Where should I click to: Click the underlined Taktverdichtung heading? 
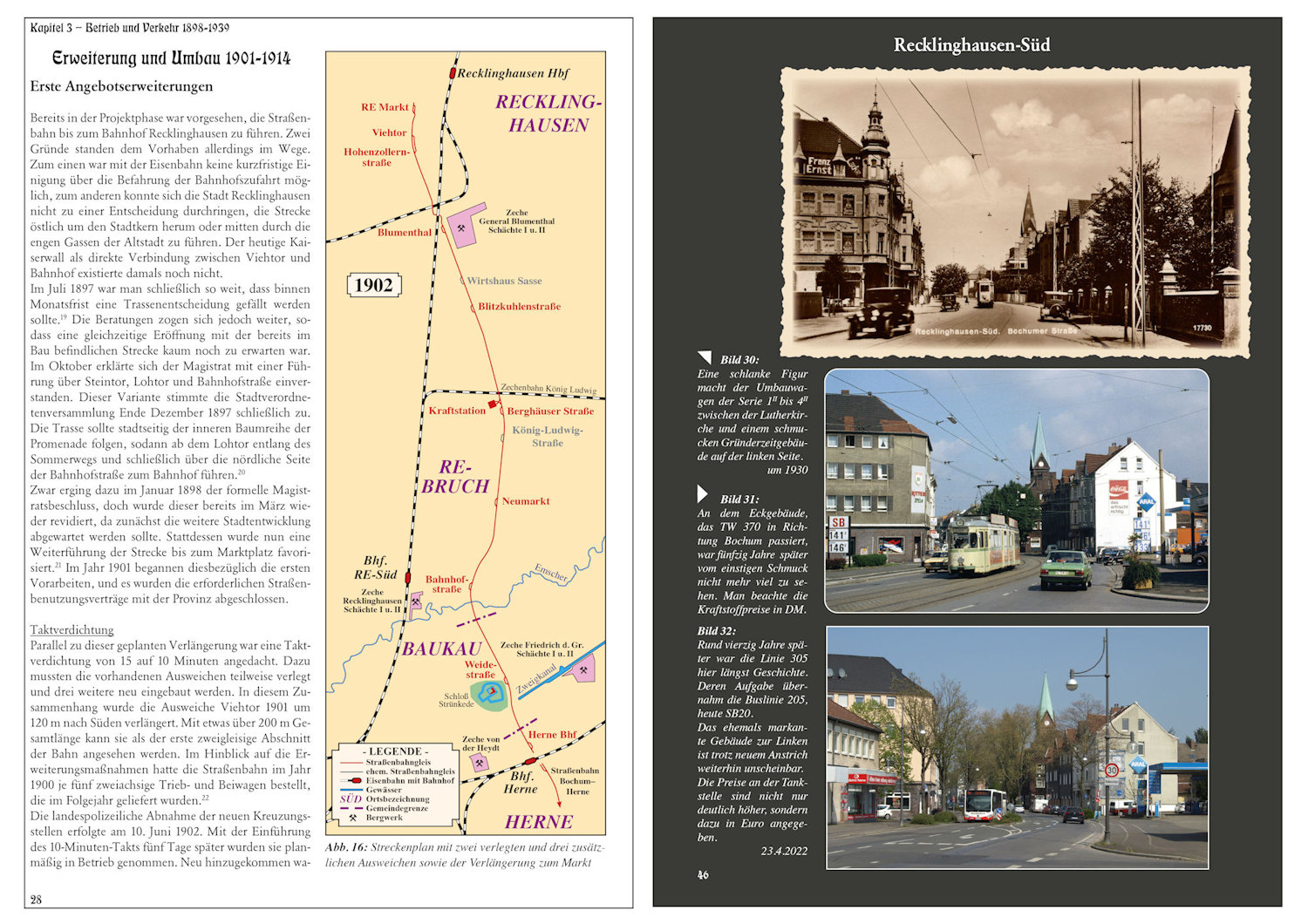[72, 629]
